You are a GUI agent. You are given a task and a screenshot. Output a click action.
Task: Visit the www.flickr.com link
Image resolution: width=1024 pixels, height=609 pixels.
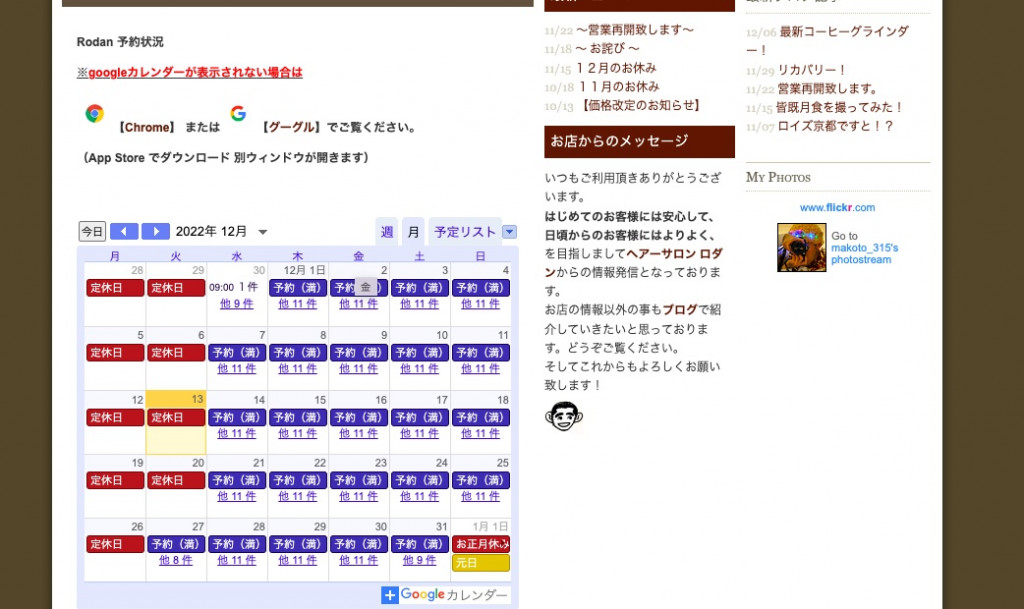click(837, 208)
